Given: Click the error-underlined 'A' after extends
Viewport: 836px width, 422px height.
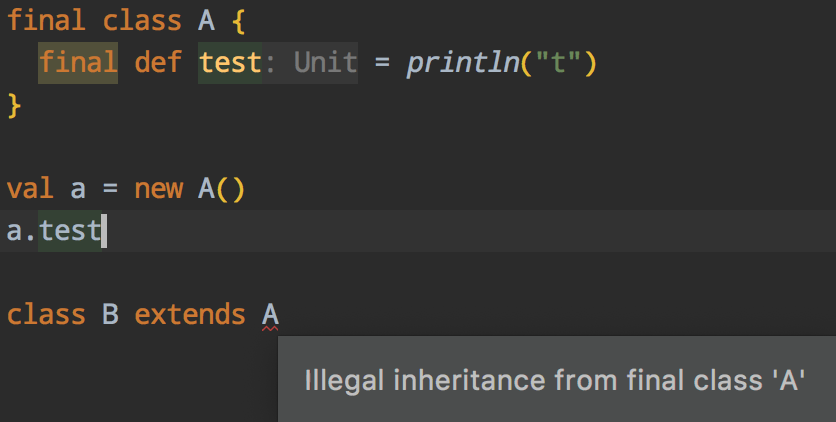Looking at the screenshot, I should click(270, 315).
